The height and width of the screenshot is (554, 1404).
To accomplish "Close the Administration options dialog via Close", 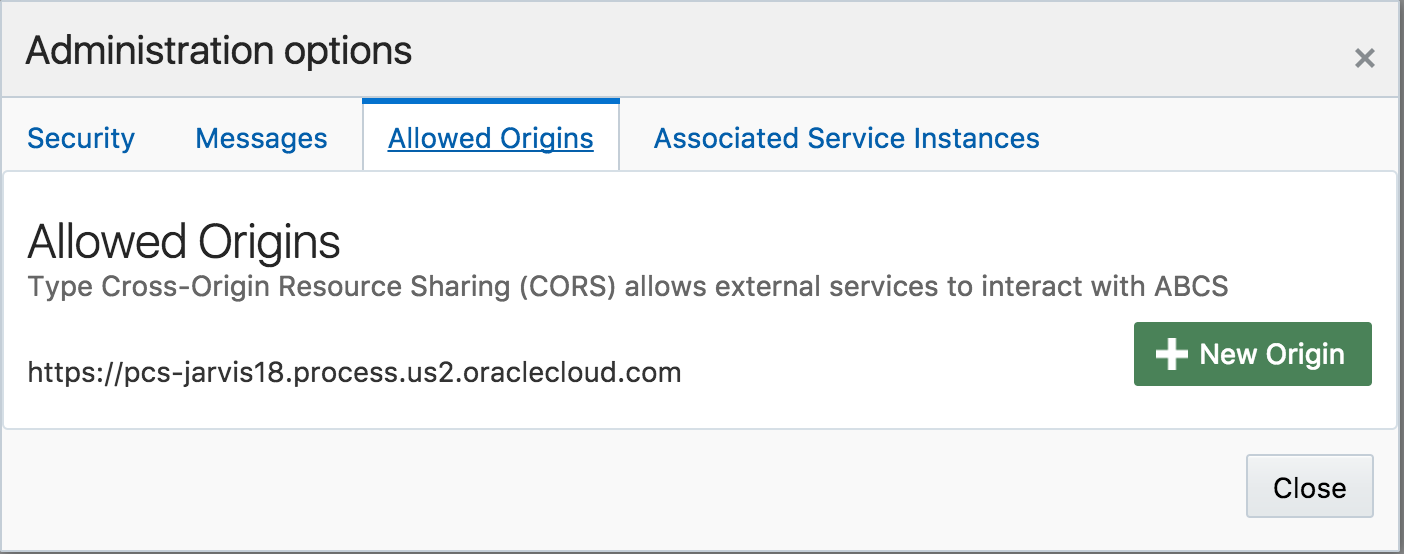I will coord(1310,487).
